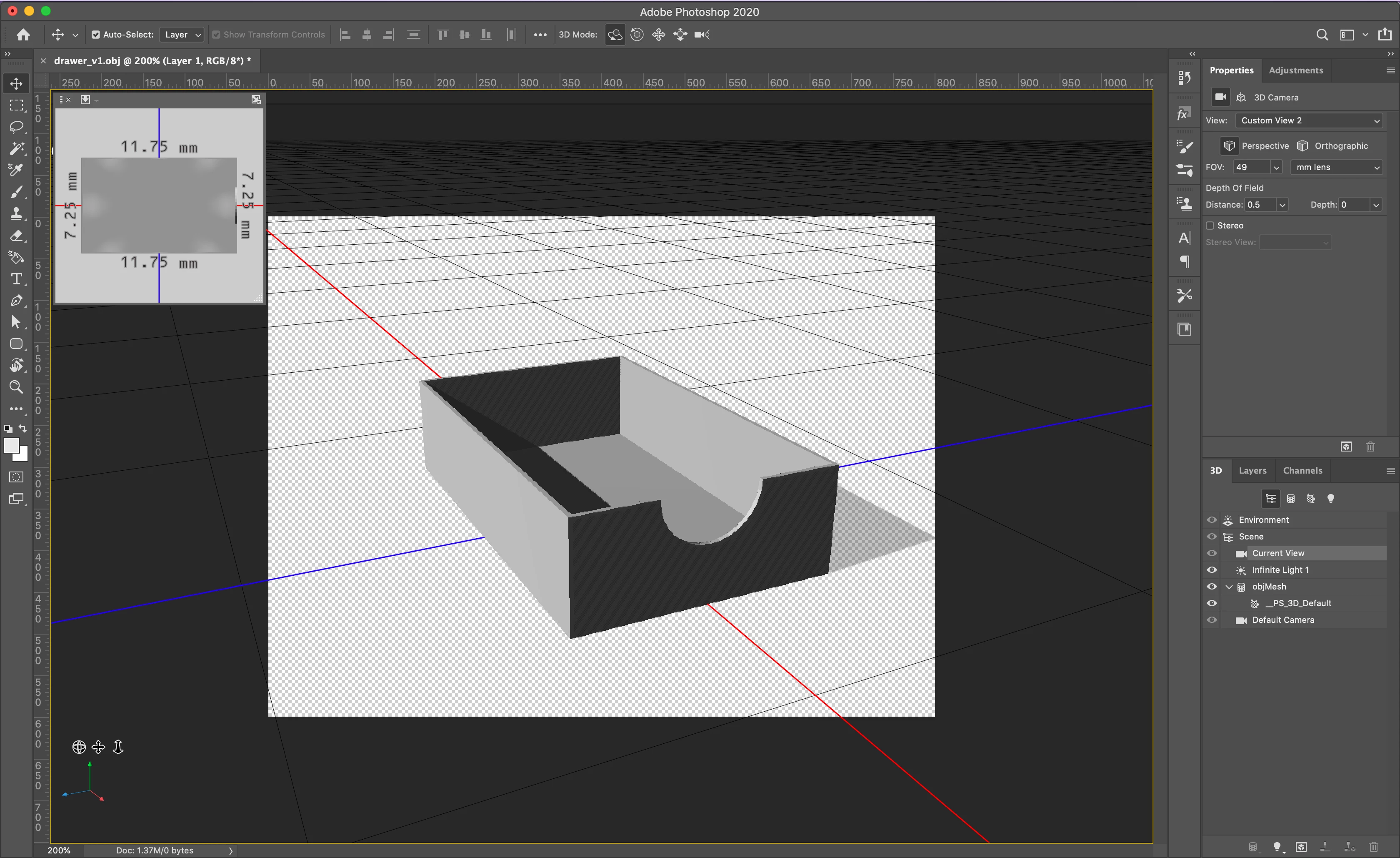
Task: Open the View Custom View 2 dropdown
Action: point(1309,120)
